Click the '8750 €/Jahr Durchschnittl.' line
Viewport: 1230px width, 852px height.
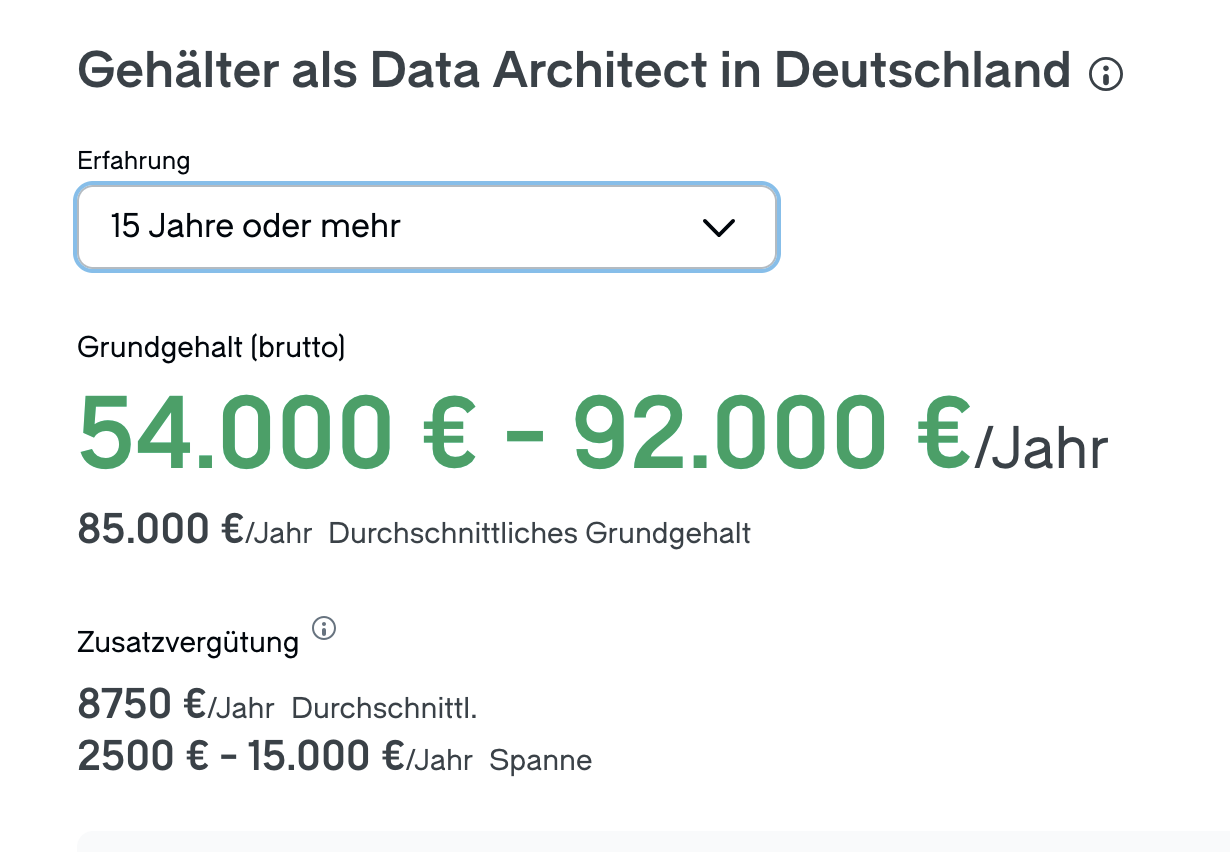pos(277,704)
